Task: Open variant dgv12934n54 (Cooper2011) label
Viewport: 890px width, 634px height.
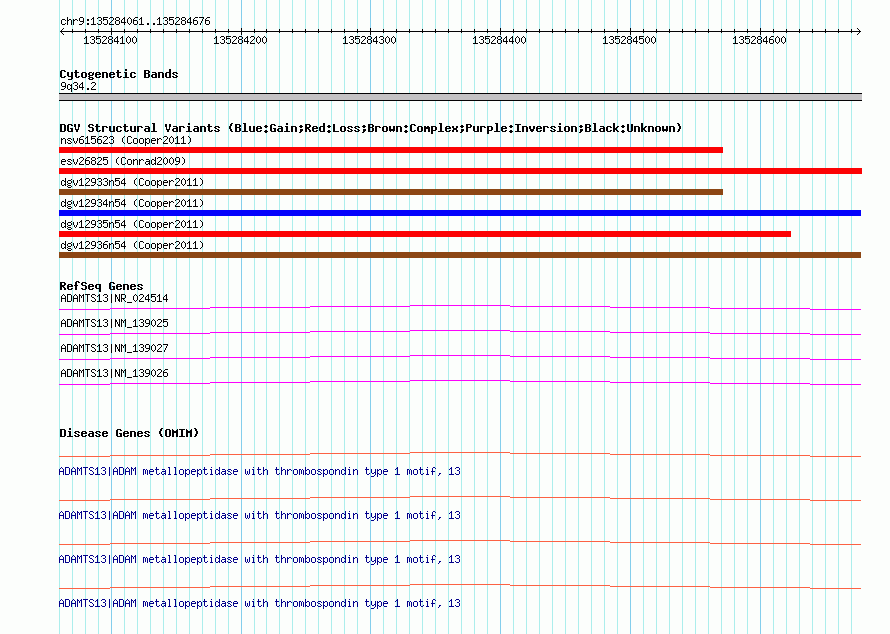Action: (x=132, y=203)
